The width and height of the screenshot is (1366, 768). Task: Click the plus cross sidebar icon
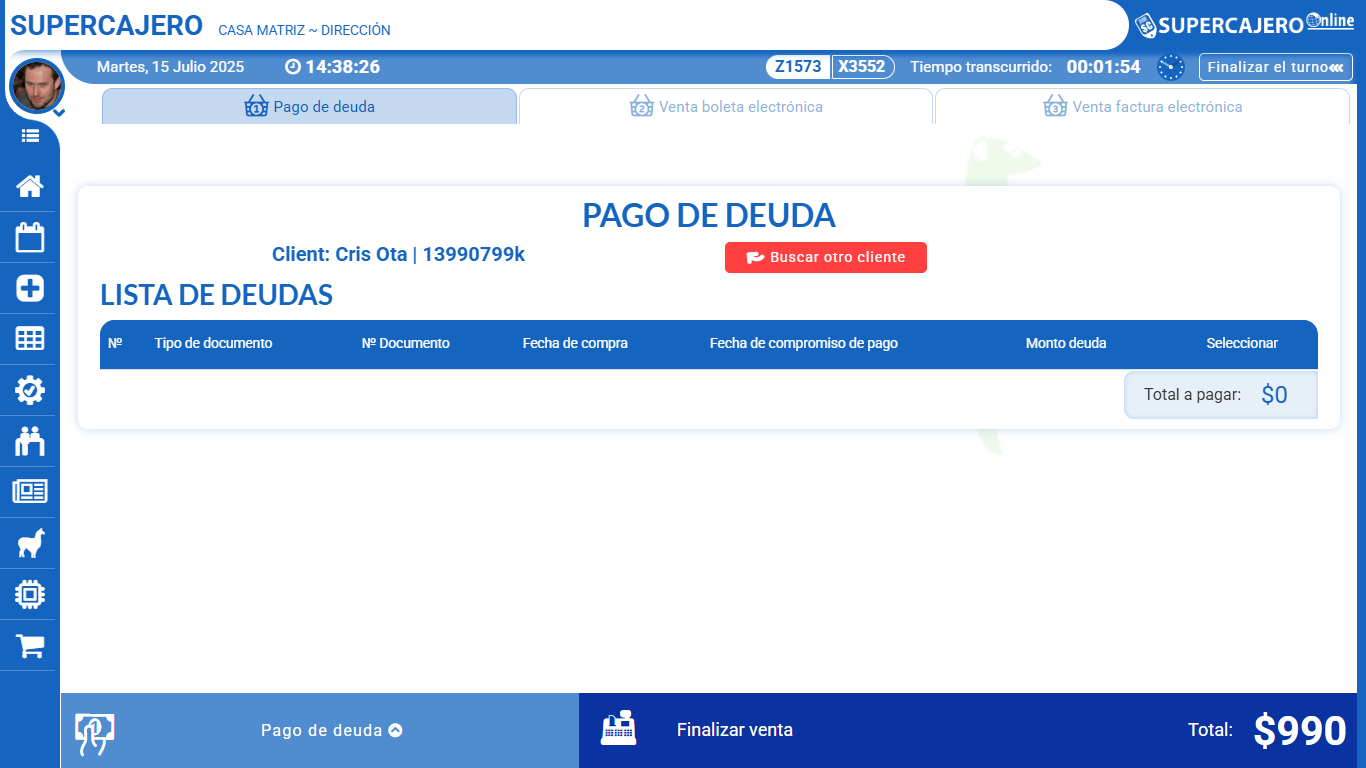coord(30,288)
